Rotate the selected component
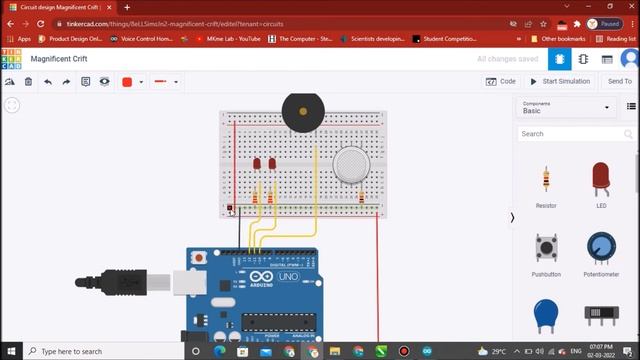The width and height of the screenshot is (640, 360). [10, 82]
